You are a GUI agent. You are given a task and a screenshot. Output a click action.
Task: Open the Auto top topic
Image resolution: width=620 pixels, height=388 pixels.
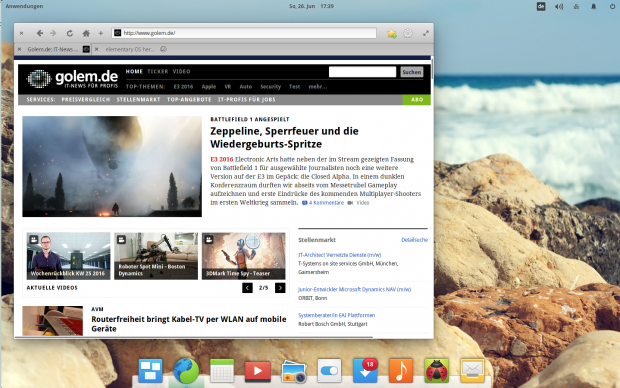coord(246,87)
